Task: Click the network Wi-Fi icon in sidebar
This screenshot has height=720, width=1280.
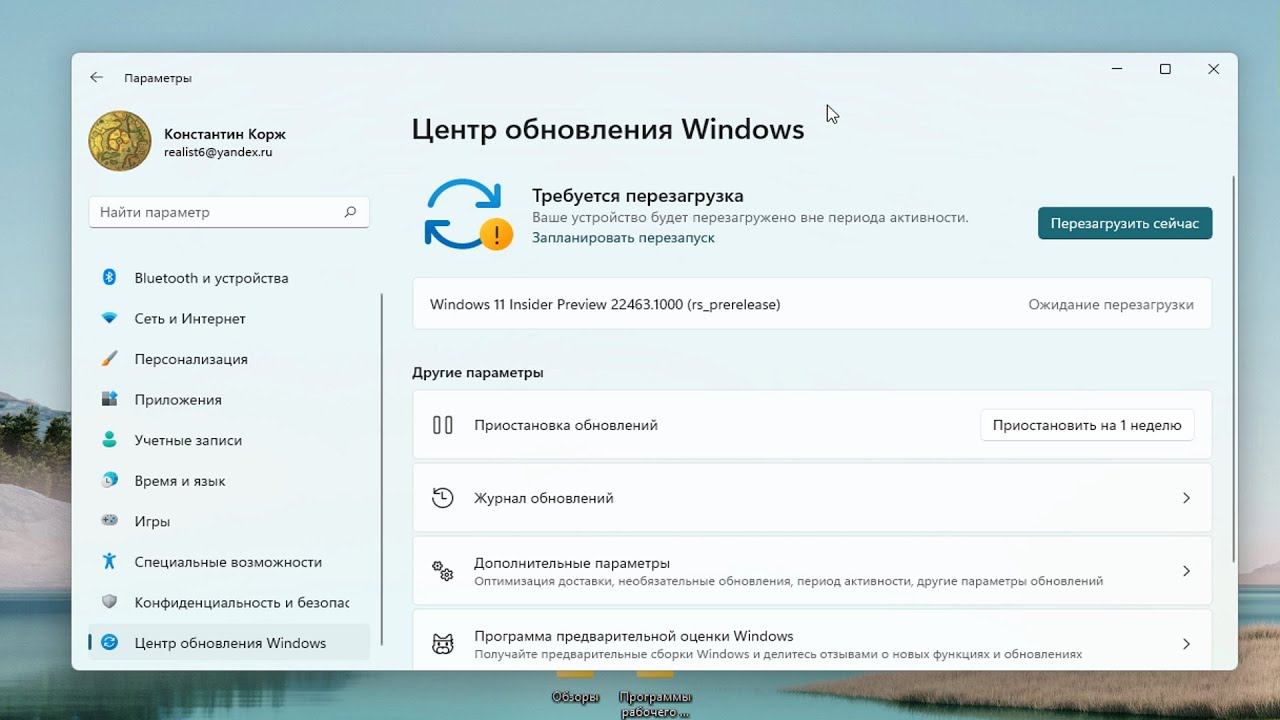Action: (x=110, y=318)
